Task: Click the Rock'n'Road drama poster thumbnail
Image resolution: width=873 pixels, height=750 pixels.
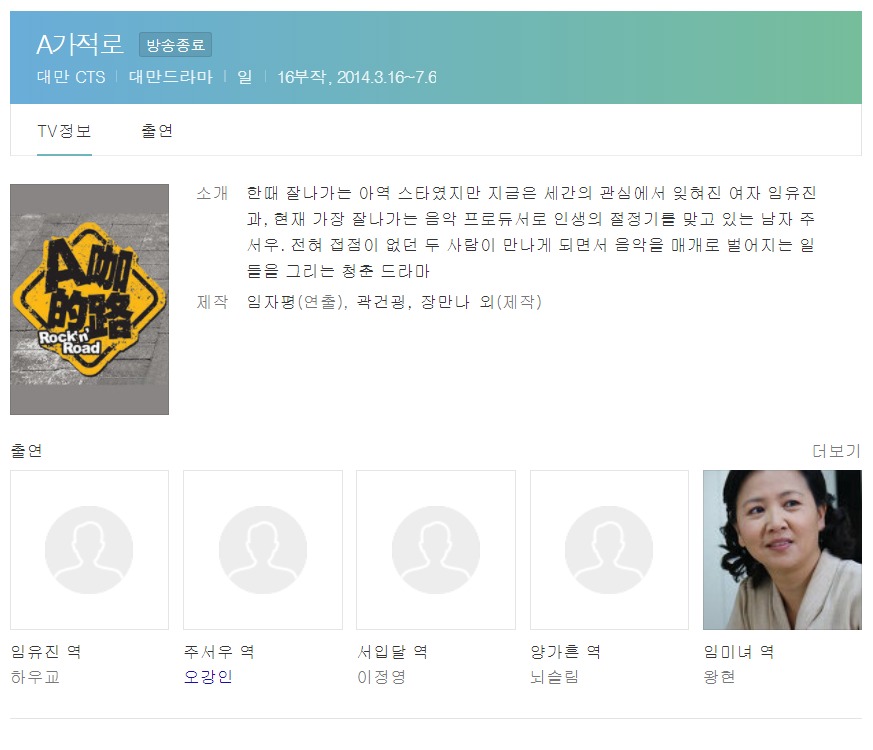Action: click(x=89, y=299)
